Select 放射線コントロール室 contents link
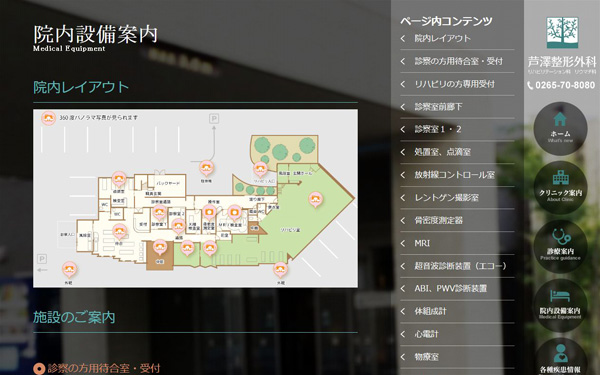The width and height of the screenshot is (600, 375). point(454,175)
